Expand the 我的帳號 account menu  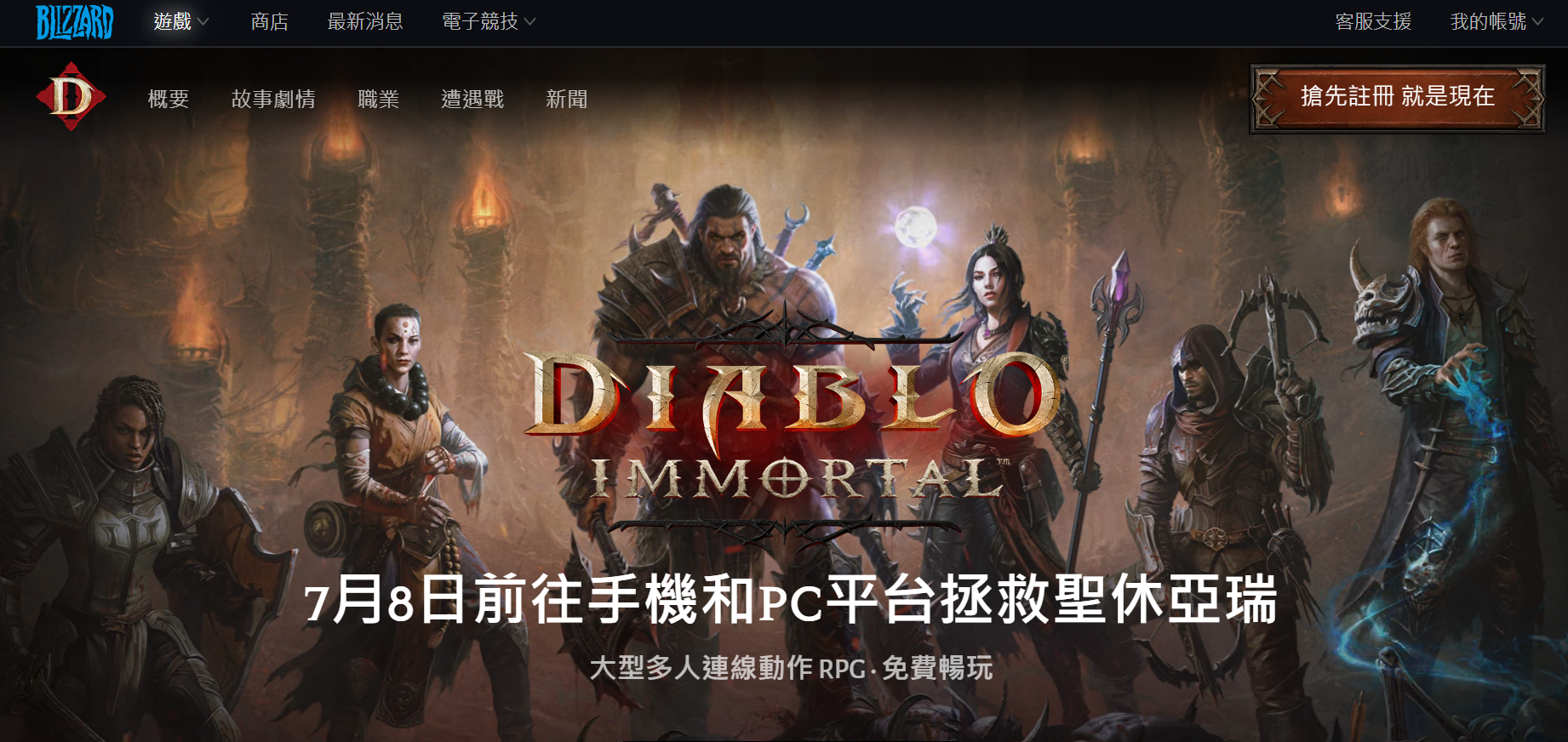[1496, 21]
